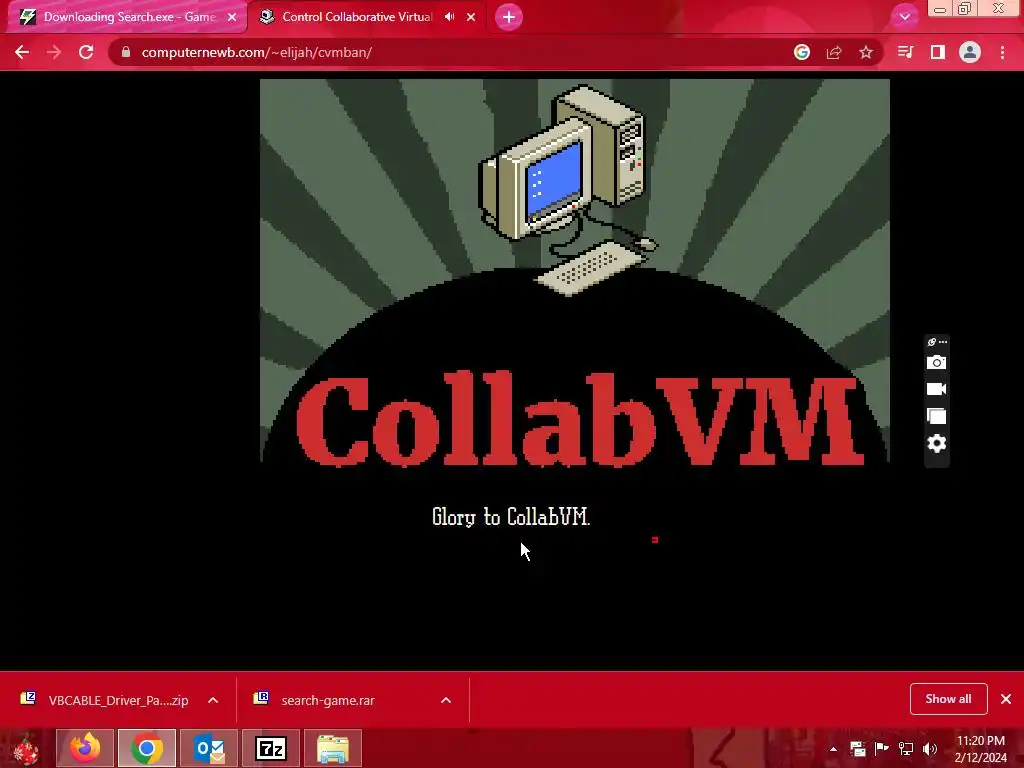This screenshot has height=768, width=1024.
Task: Open the Google icon in the address bar
Action: tap(802, 52)
